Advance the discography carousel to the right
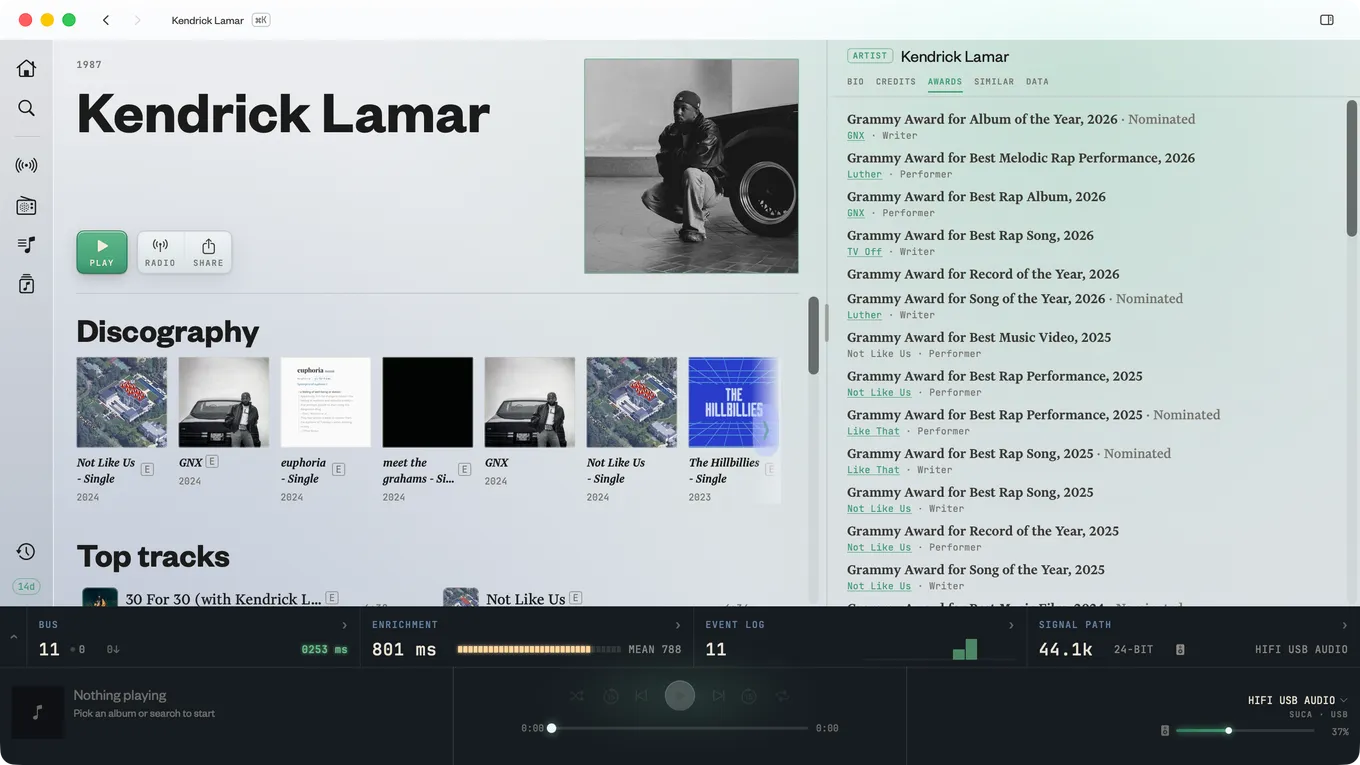 point(765,431)
